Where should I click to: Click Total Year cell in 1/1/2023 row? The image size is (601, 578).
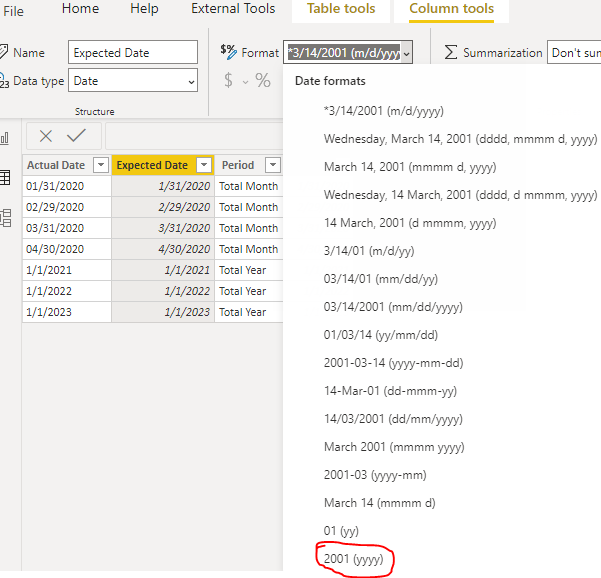(249, 312)
